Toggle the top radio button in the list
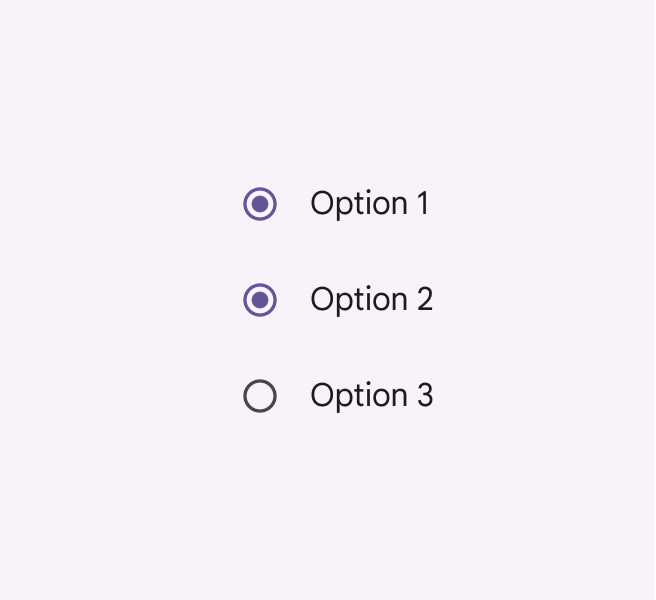This screenshot has width=656, height=600. pyautogui.click(x=260, y=204)
